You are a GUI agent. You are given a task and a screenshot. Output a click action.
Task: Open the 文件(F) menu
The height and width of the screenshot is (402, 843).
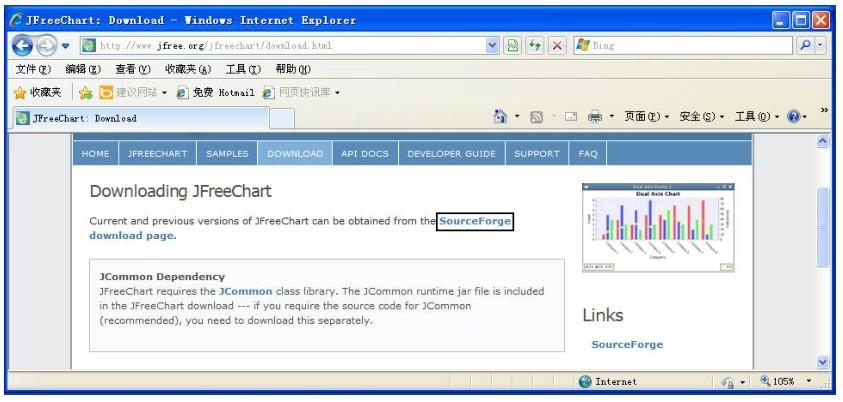click(x=33, y=69)
